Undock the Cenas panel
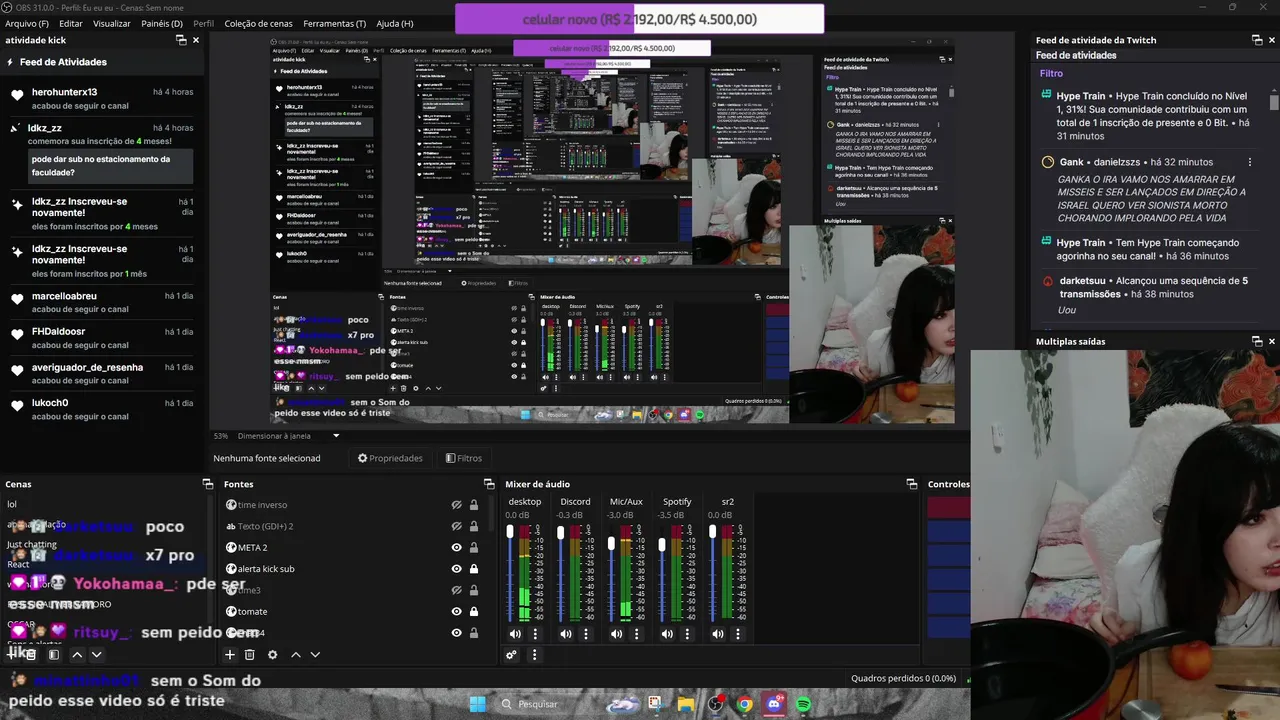Viewport: 1280px width, 720px height. (x=208, y=484)
